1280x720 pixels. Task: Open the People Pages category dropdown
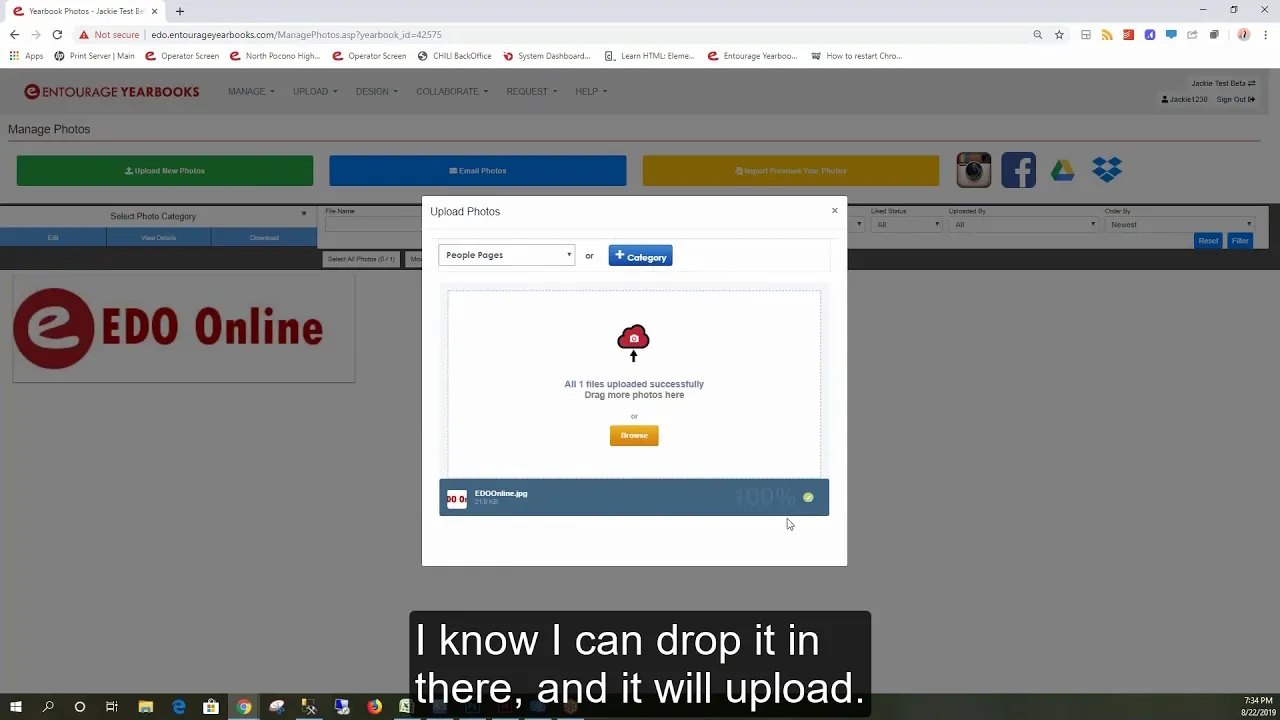(506, 255)
